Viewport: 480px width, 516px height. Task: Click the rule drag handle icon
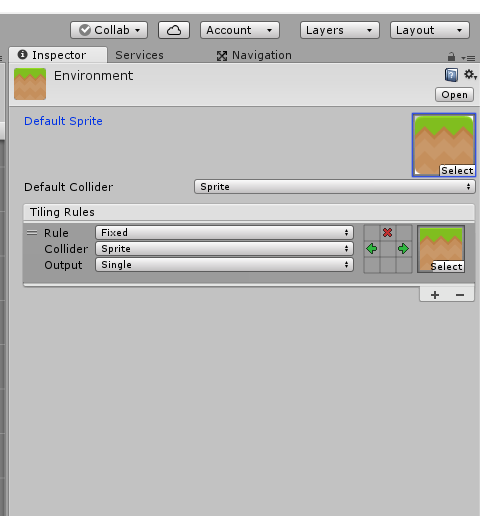32,233
